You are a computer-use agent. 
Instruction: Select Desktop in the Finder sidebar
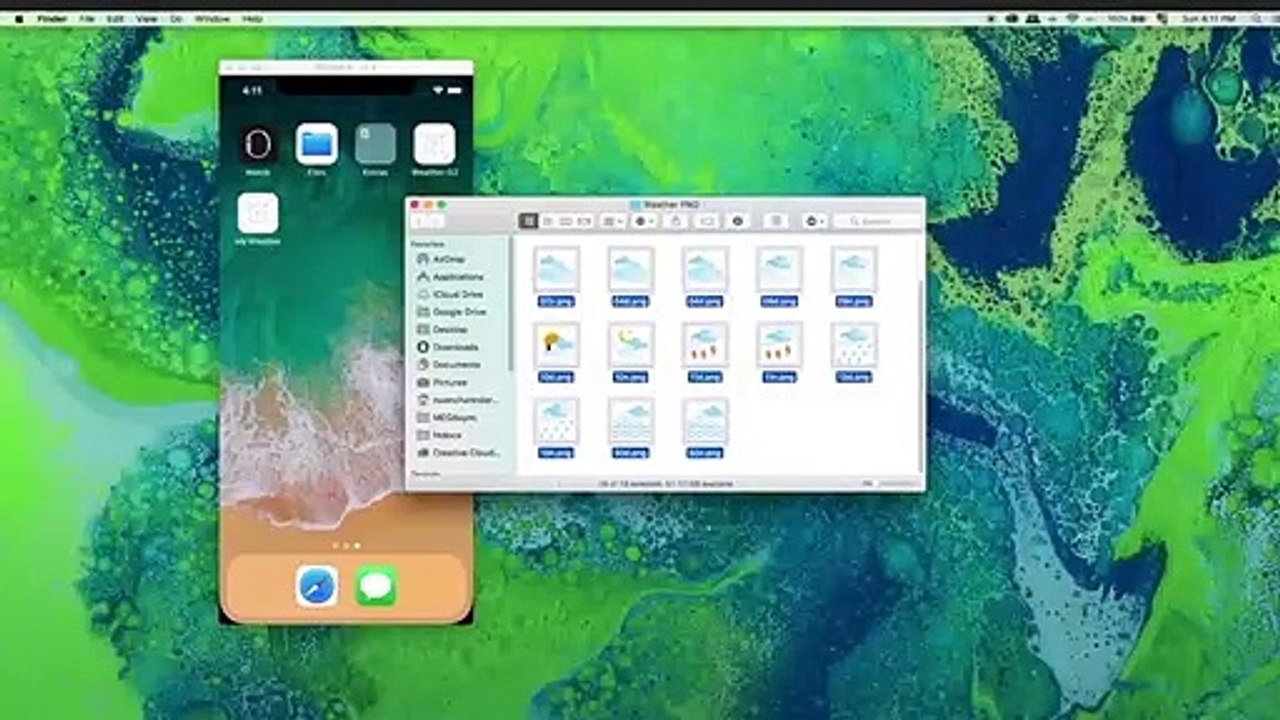(450, 330)
